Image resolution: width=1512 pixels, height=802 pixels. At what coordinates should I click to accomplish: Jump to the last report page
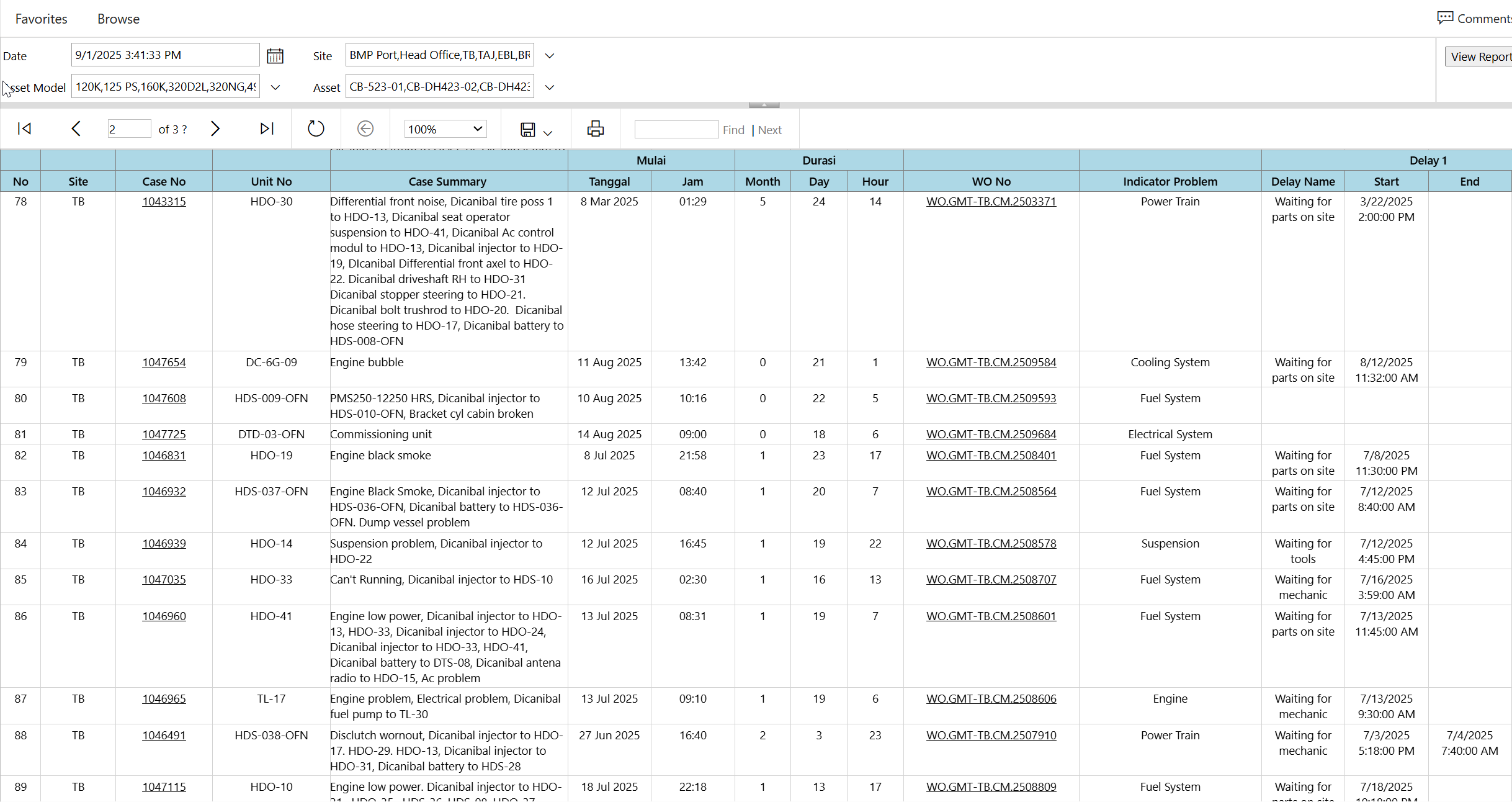coord(267,129)
